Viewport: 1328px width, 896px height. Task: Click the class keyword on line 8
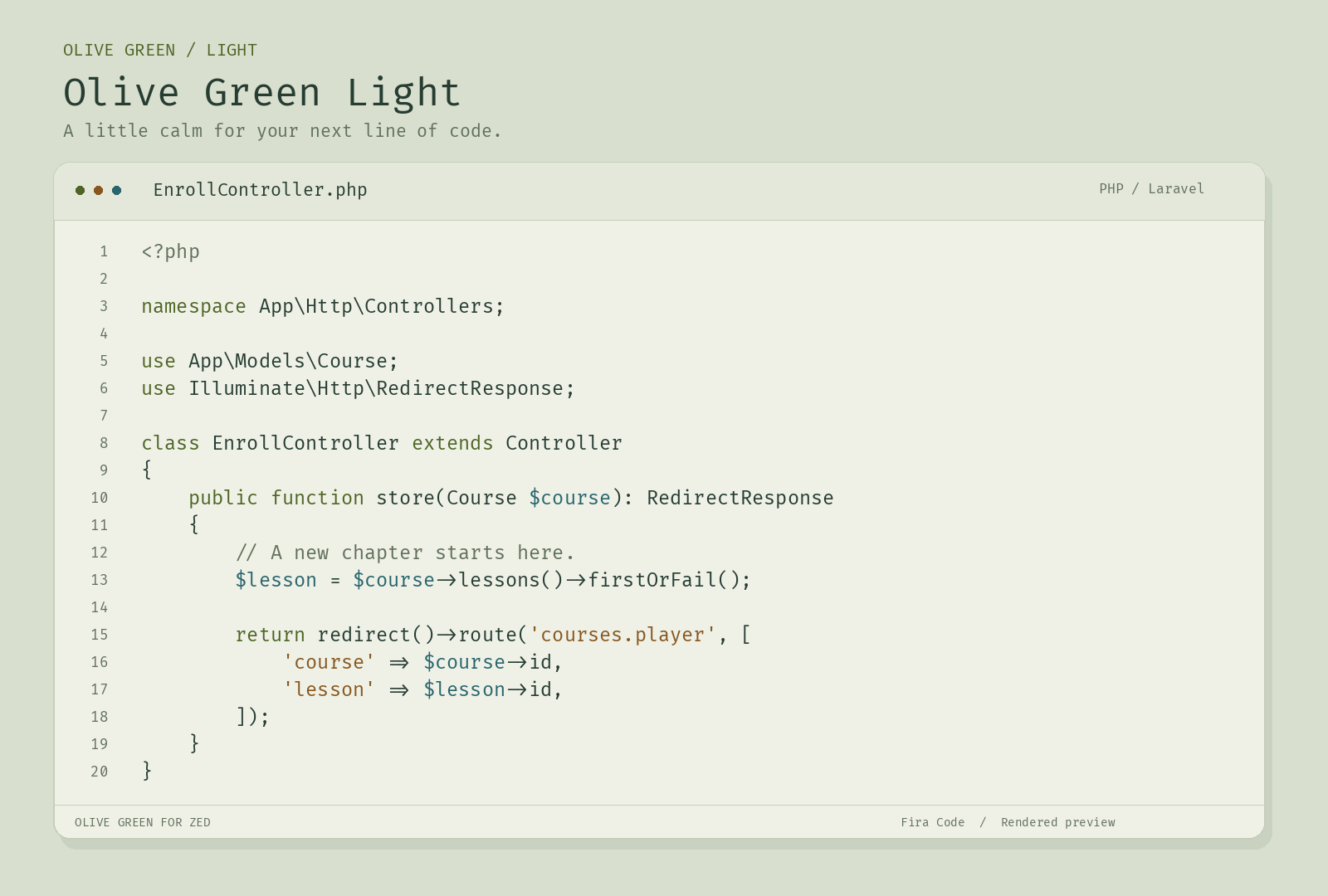(171, 443)
